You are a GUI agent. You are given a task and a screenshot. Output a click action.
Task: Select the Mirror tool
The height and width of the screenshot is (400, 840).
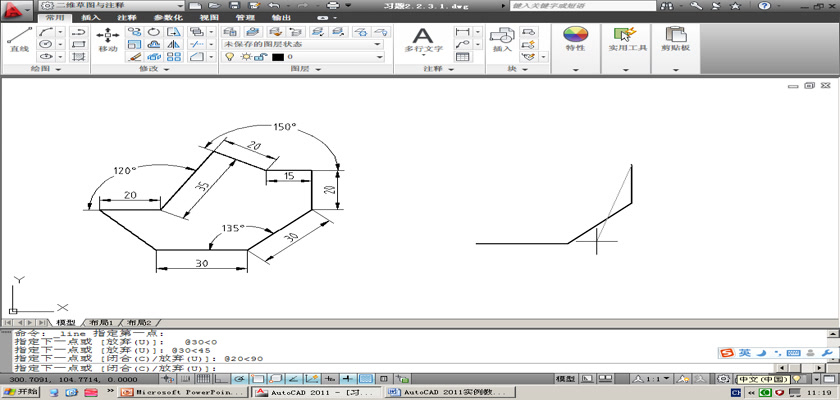(x=174, y=44)
